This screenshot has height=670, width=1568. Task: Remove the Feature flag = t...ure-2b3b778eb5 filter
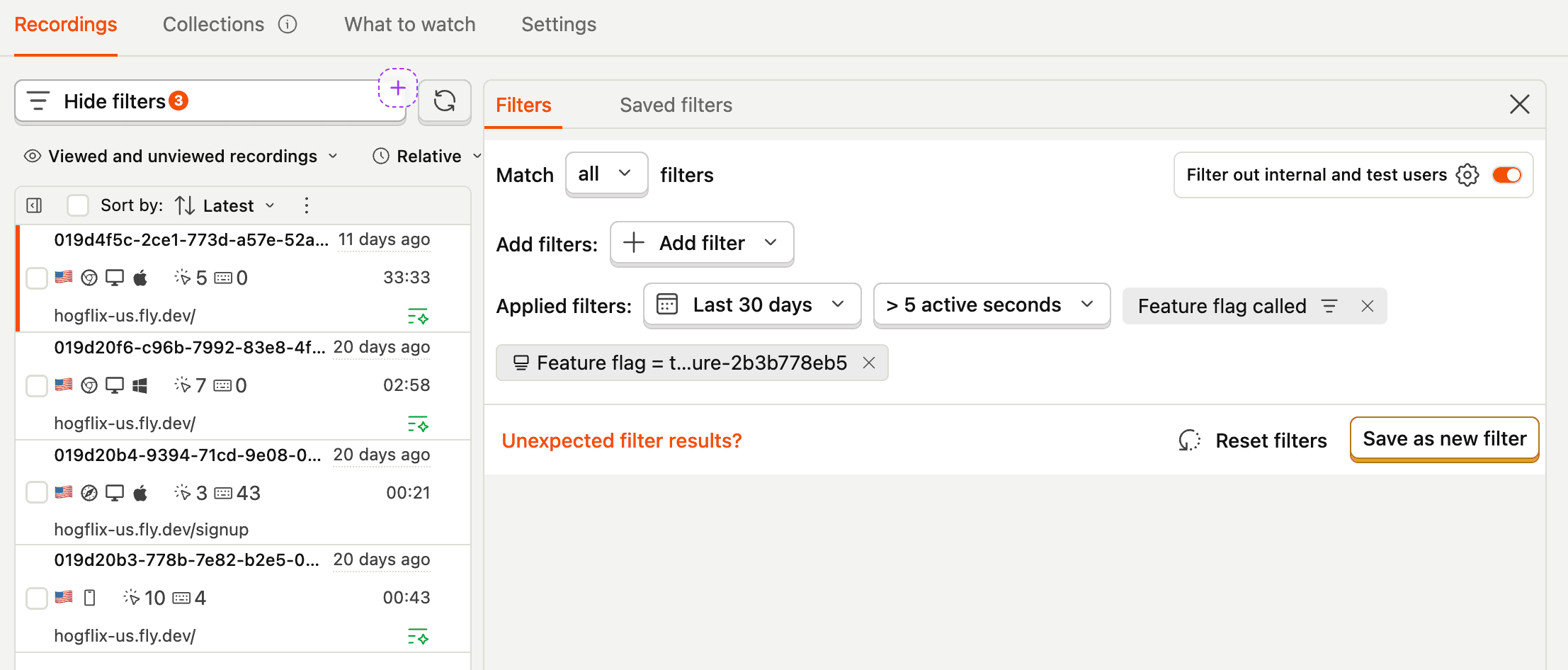coord(869,363)
